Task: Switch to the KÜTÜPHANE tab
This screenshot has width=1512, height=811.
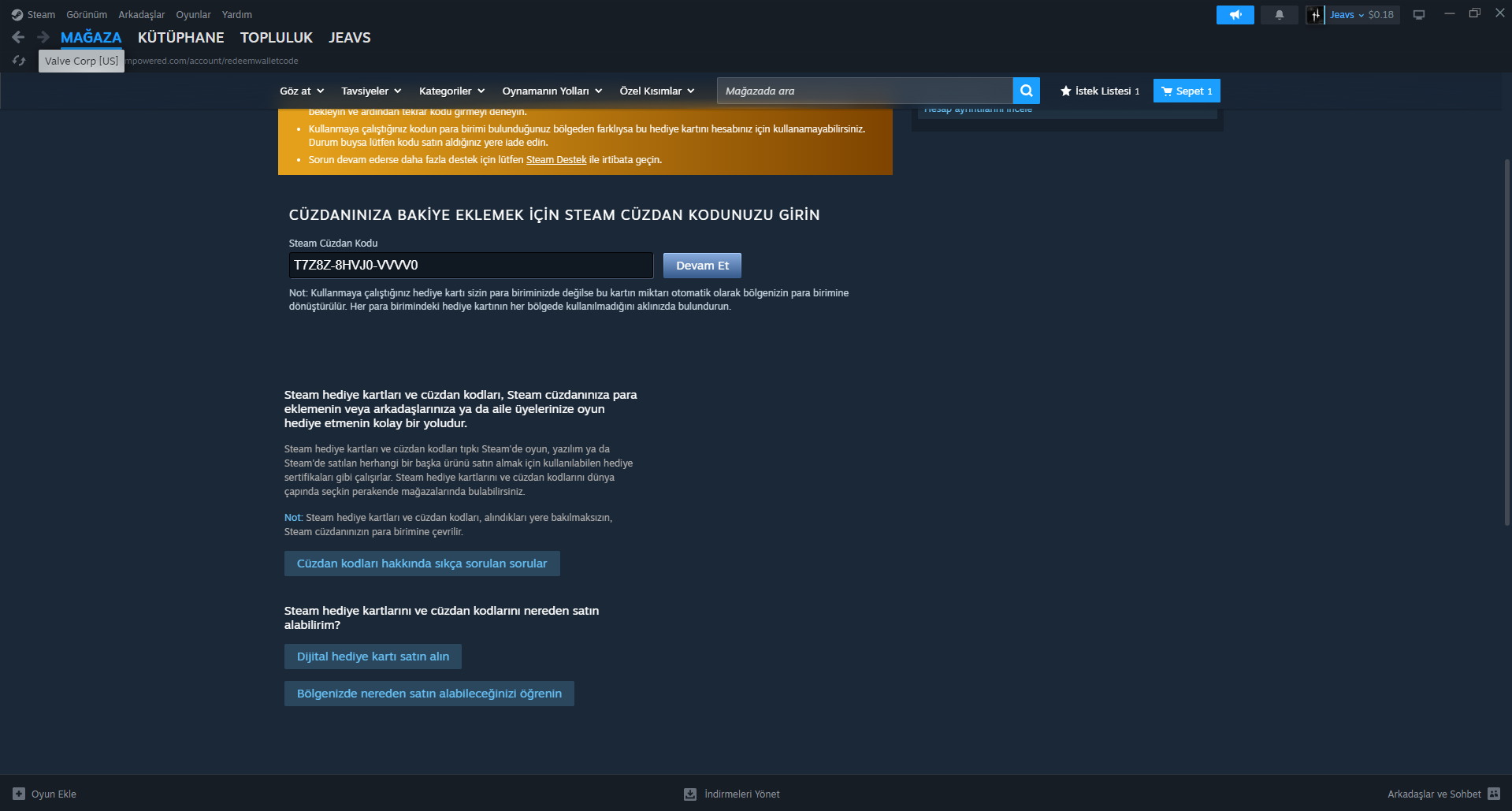Action: [181, 38]
